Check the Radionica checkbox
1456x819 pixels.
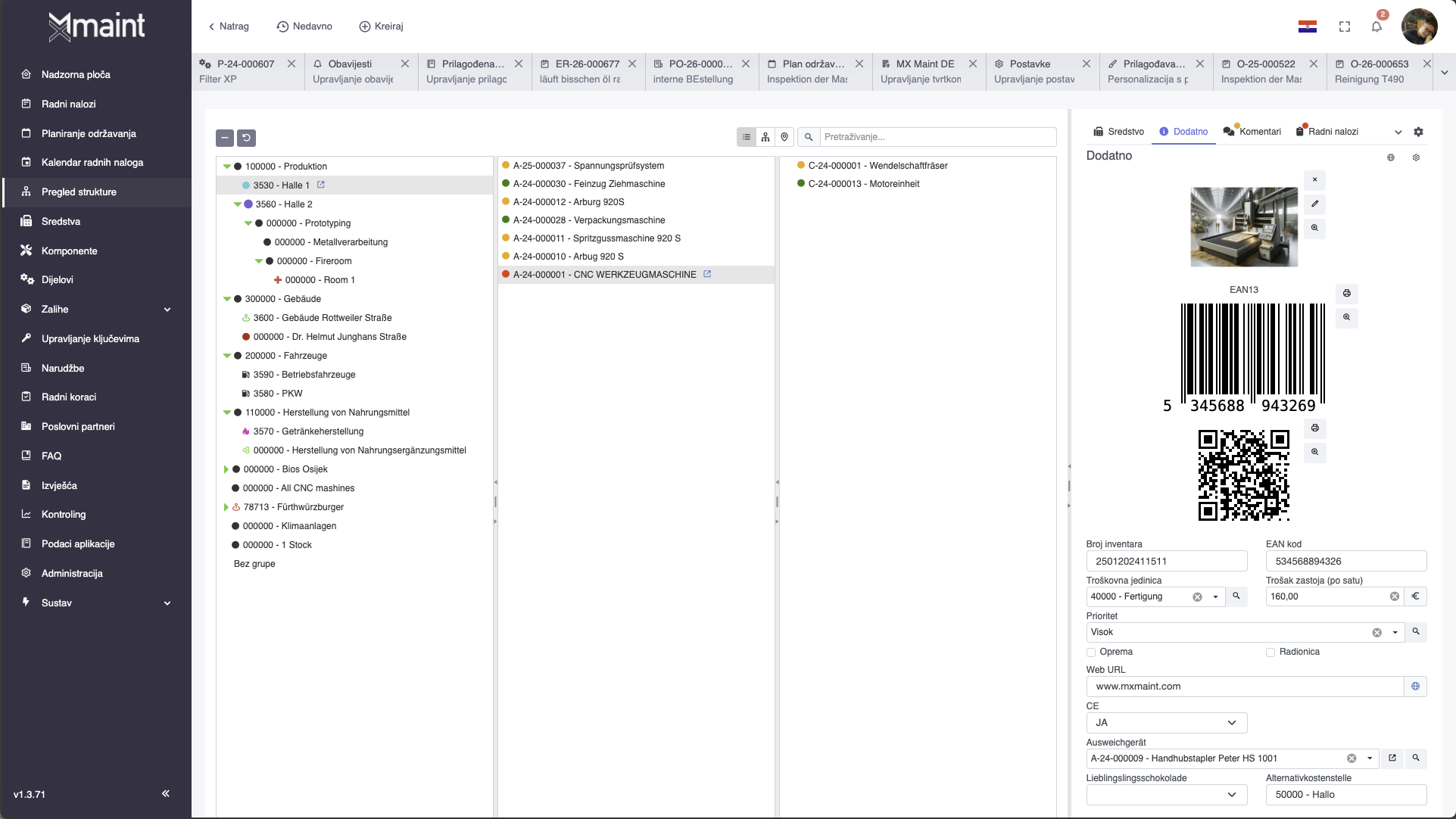click(x=1270, y=652)
